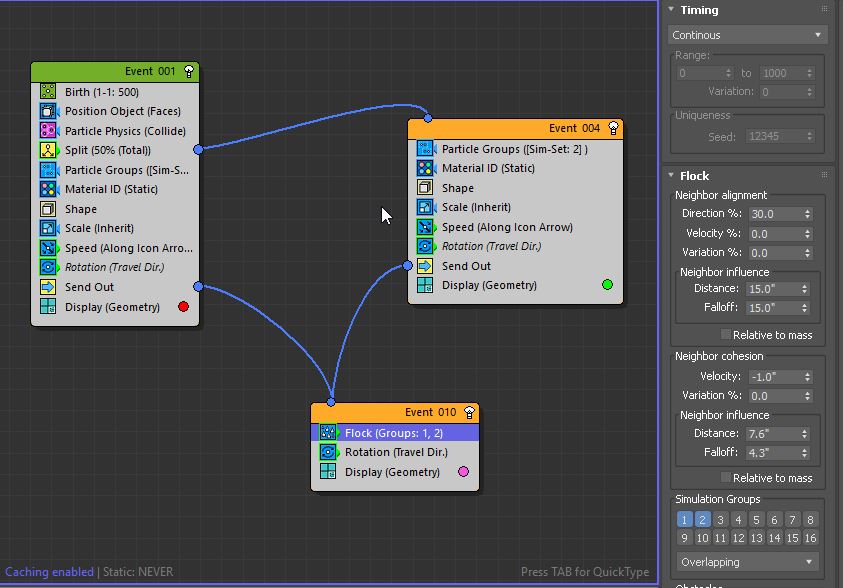Click the Send Out icon in Event 004
Image resolution: width=843 pixels, height=588 pixels.
pyautogui.click(x=425, y=266)
